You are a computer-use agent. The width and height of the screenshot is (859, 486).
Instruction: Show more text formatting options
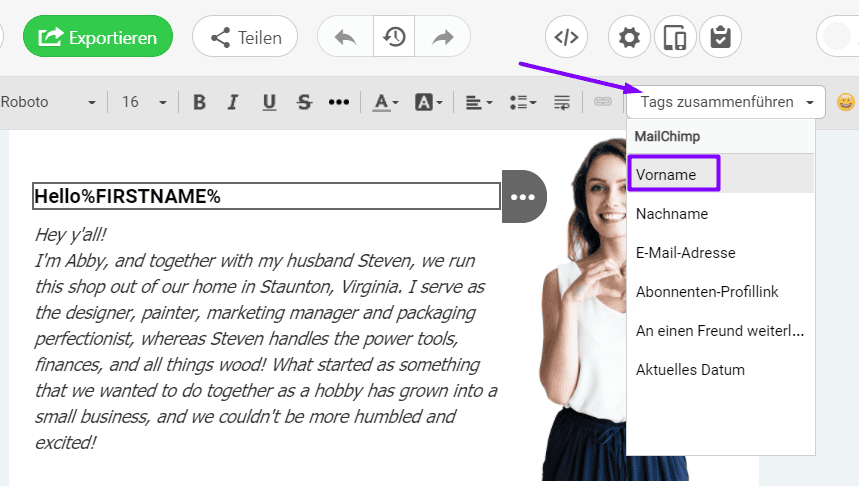click(x=339, y=102)
